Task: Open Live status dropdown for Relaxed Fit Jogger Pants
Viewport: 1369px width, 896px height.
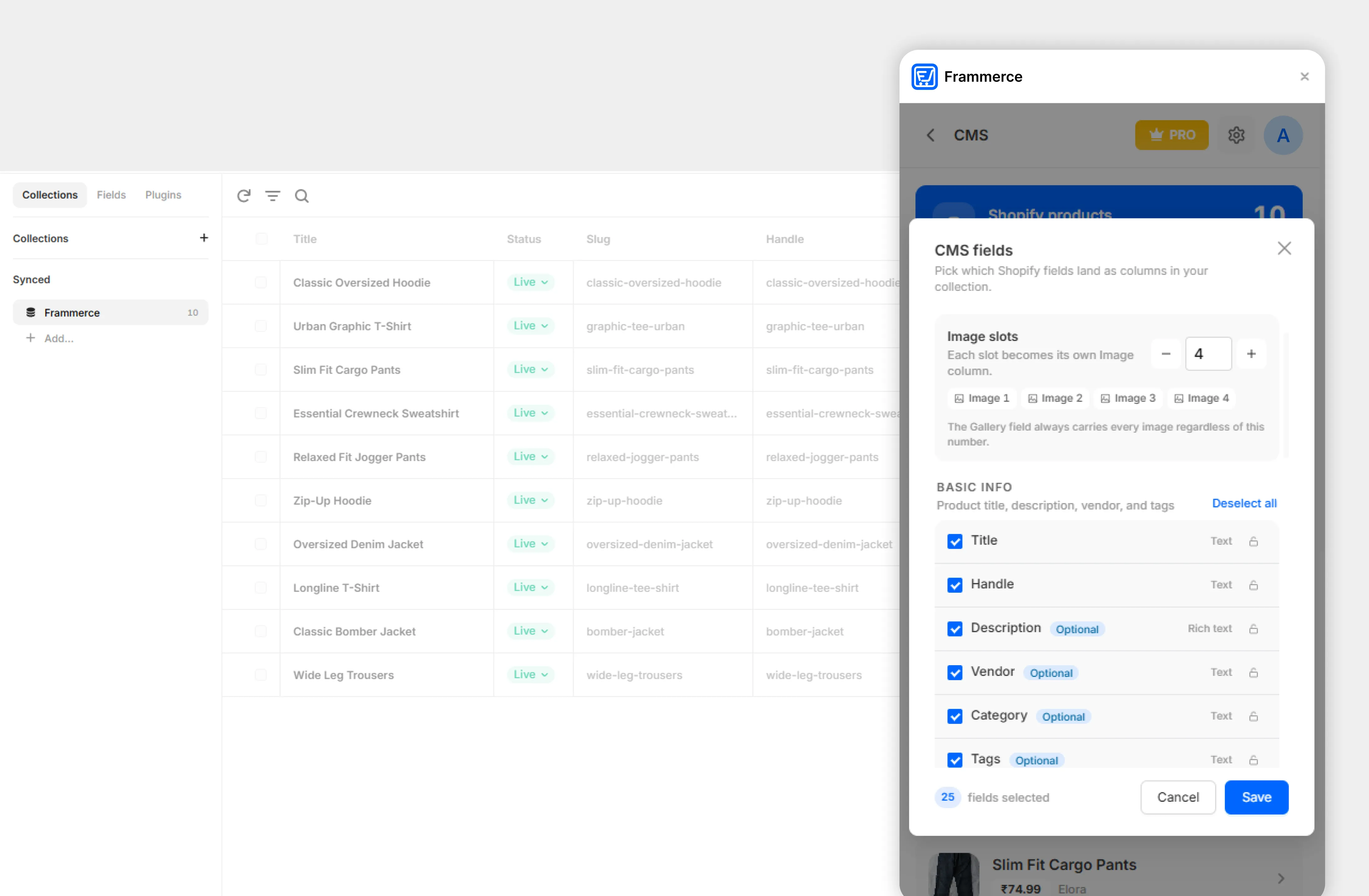Action: [530, 457]
